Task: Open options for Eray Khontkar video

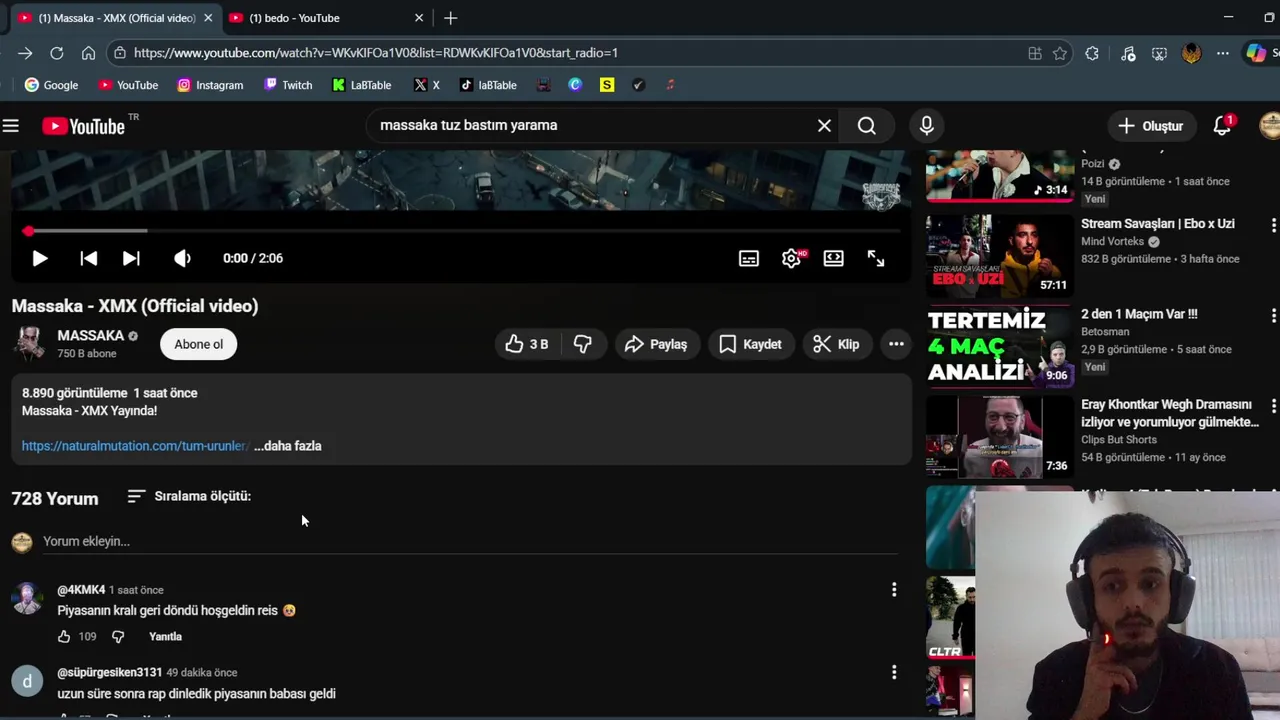Action: point(1273,406)
